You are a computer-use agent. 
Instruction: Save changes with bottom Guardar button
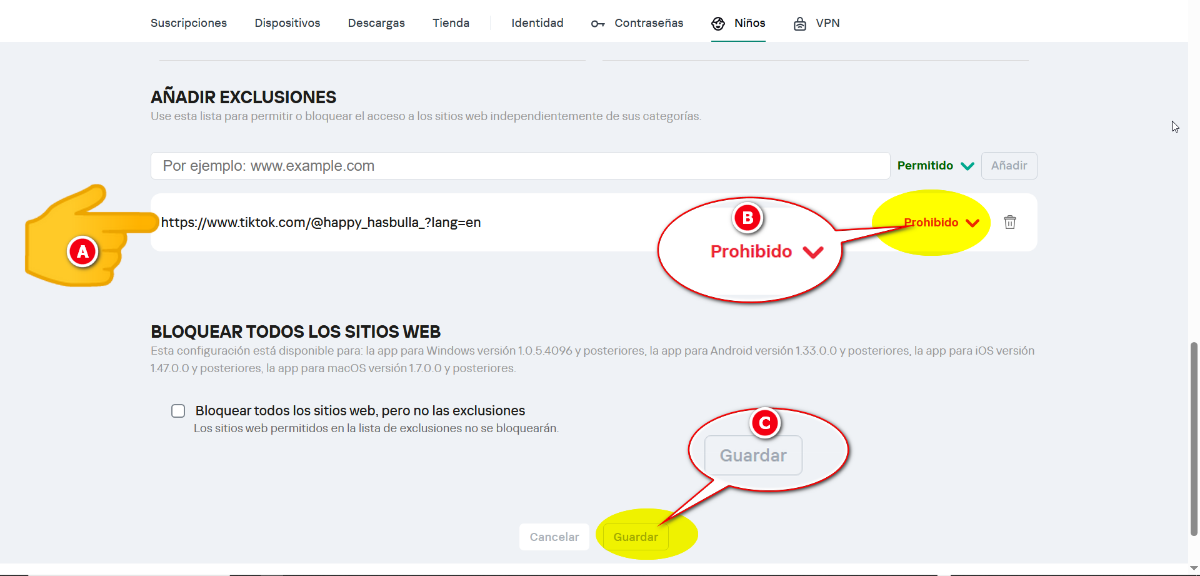click(636, 537)
